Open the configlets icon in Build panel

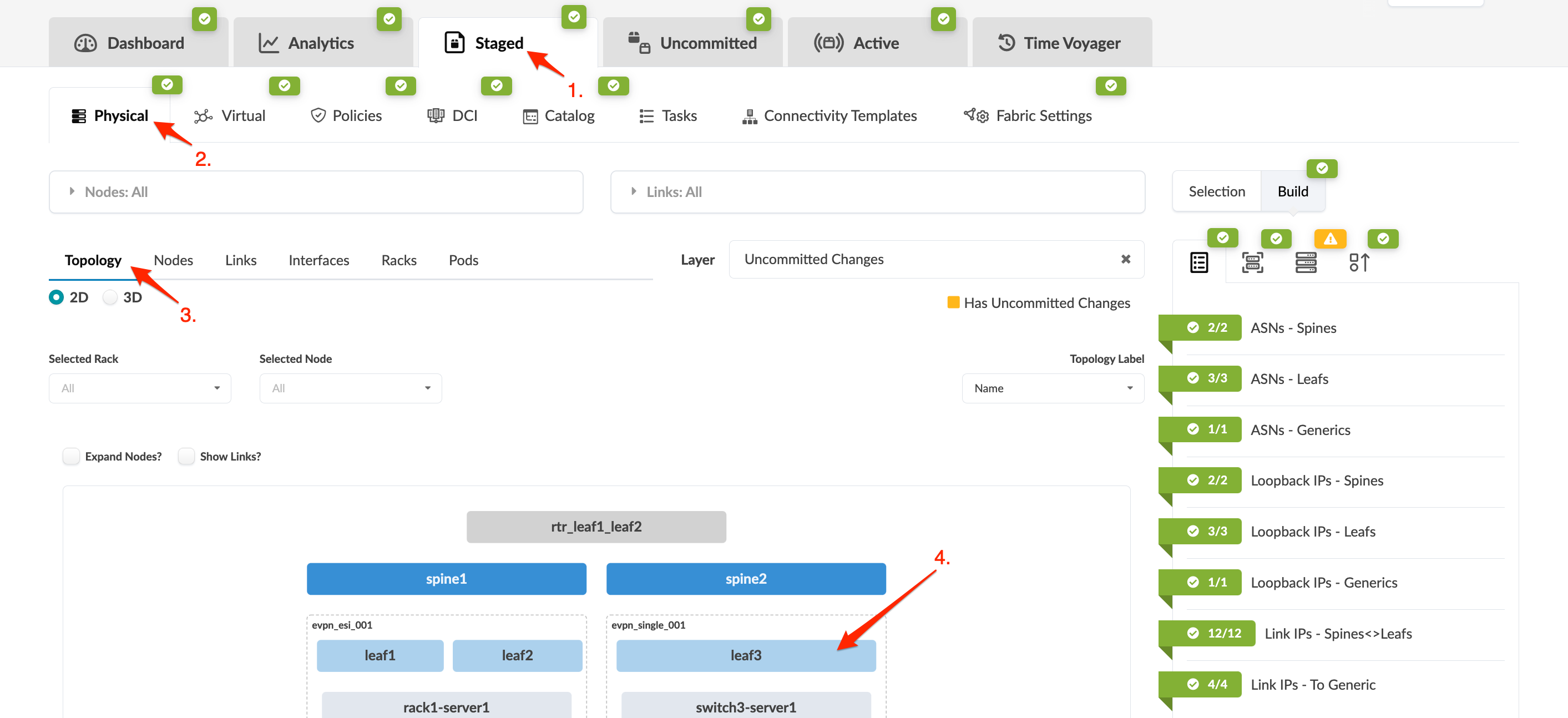(x=1359, y=263)
